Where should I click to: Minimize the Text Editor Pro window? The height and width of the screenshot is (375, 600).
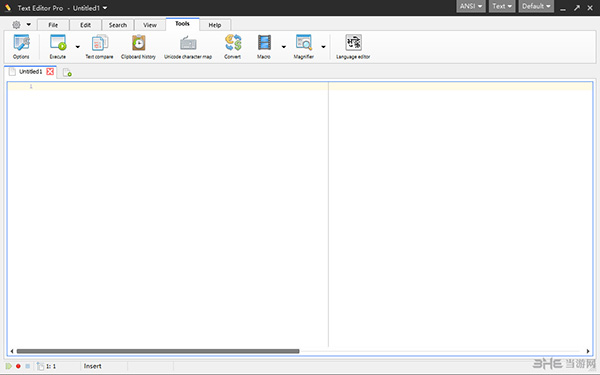[563, 8]
